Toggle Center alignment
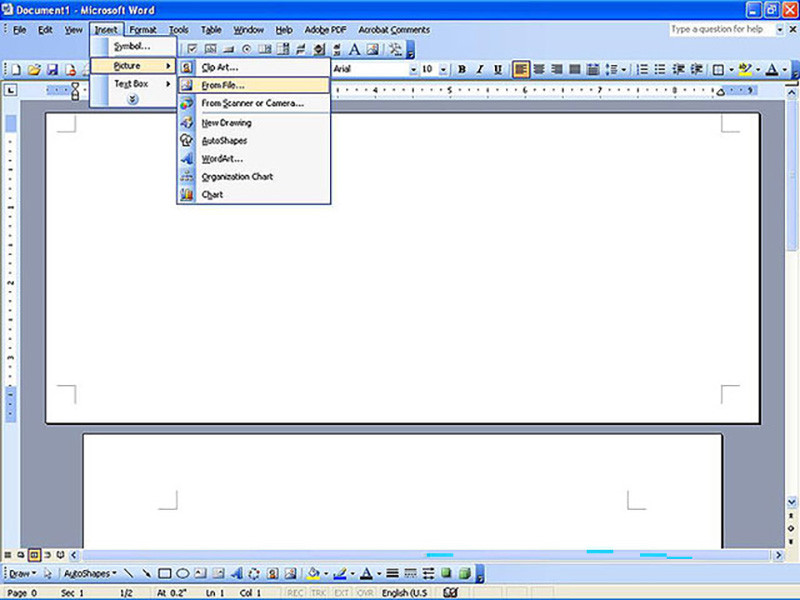The height and width of the screenshot is (600, 800). [539, 69]
